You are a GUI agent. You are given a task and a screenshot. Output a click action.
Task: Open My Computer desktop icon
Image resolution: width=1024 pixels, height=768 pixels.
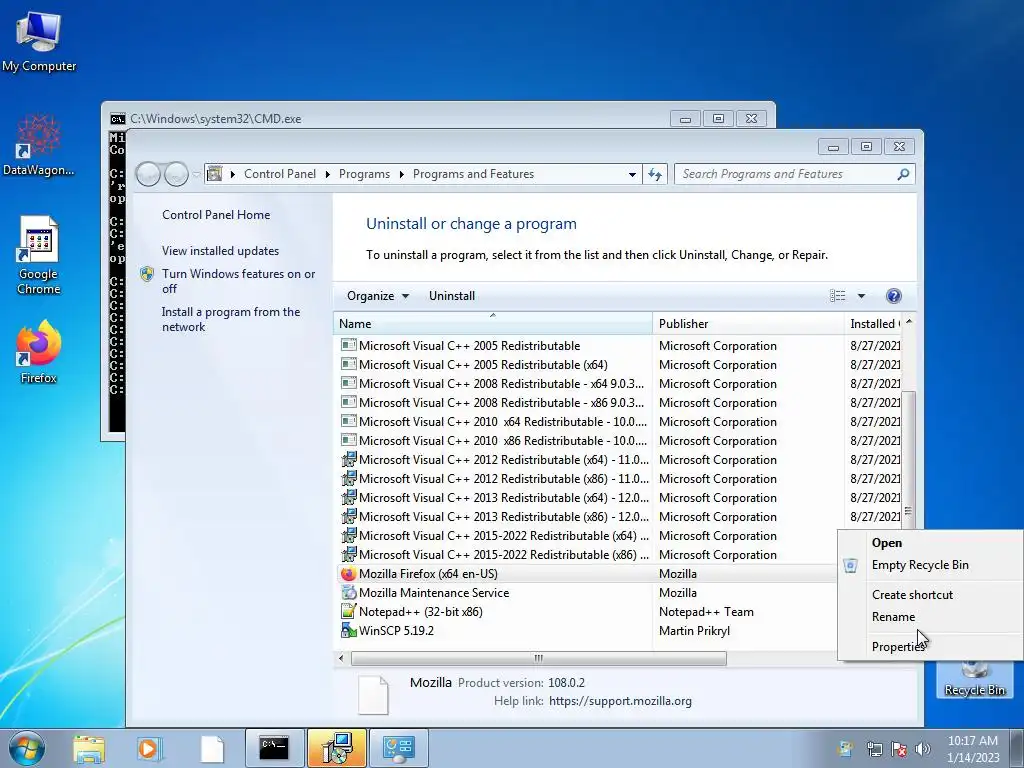coord(39,40)
